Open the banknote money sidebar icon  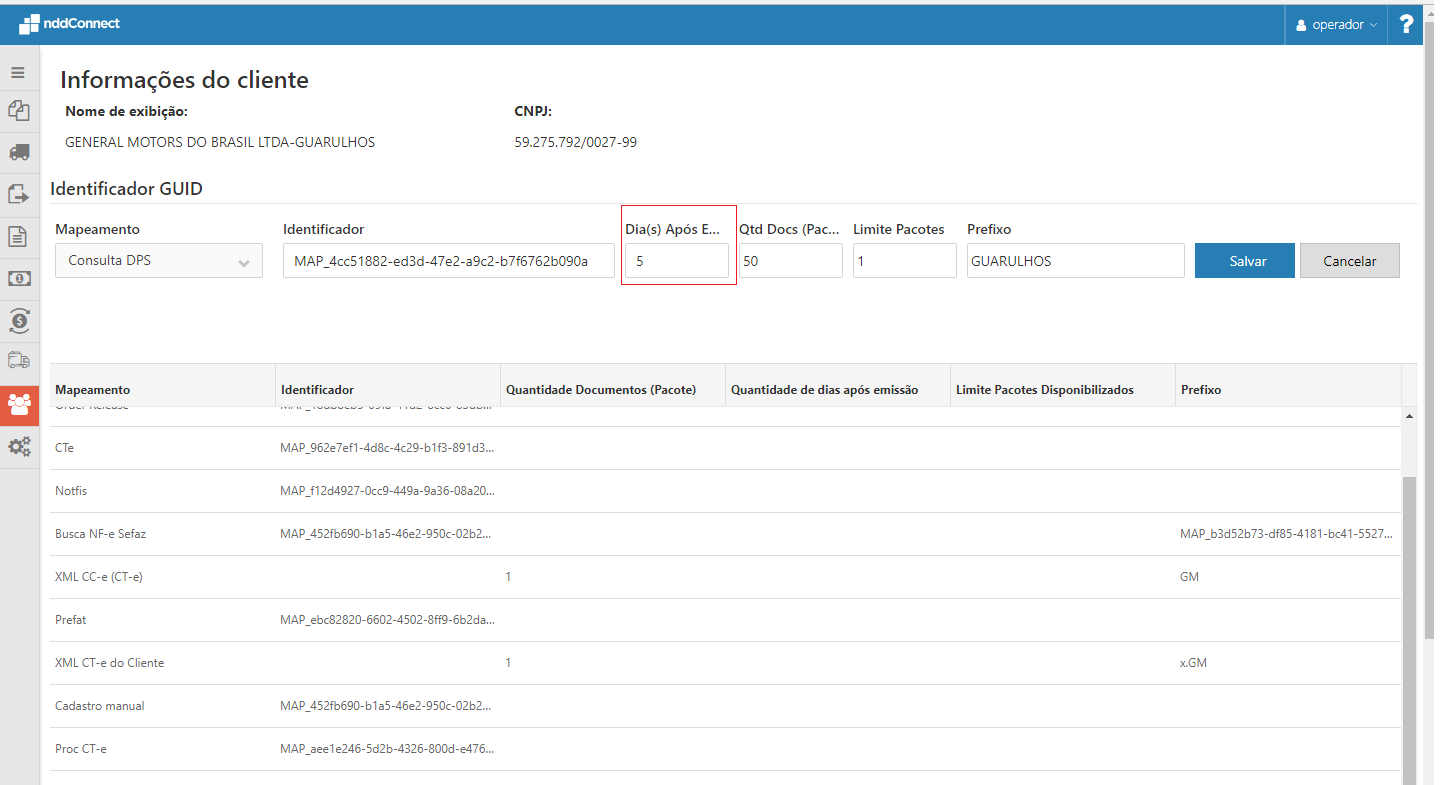click(x=18, y=278)
